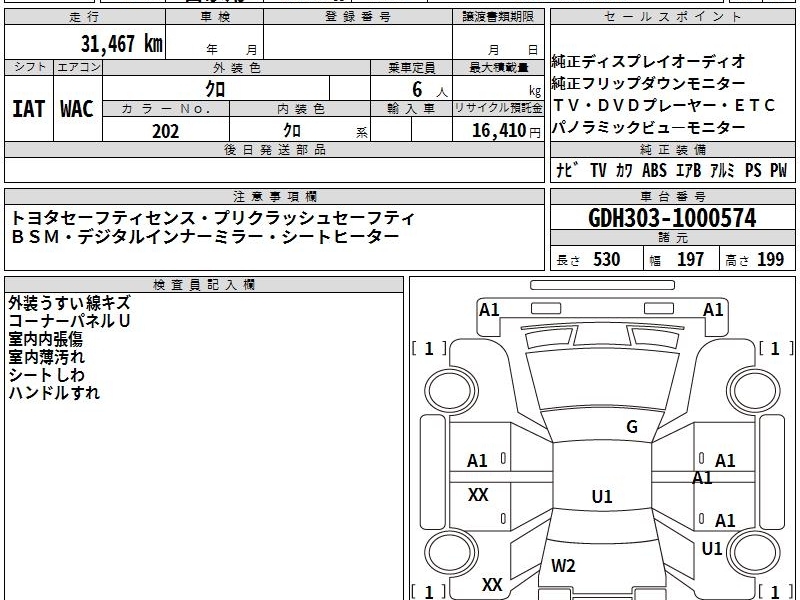The height and width of the screenshot is (600, 800).
Task: Click the WAC air conditioner value
Action: click(77, 109)
